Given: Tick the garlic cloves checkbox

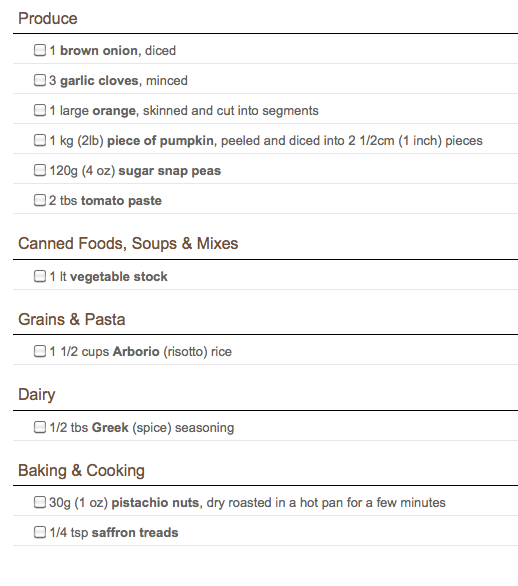Looking at the screenshot, I should [40, 80].
